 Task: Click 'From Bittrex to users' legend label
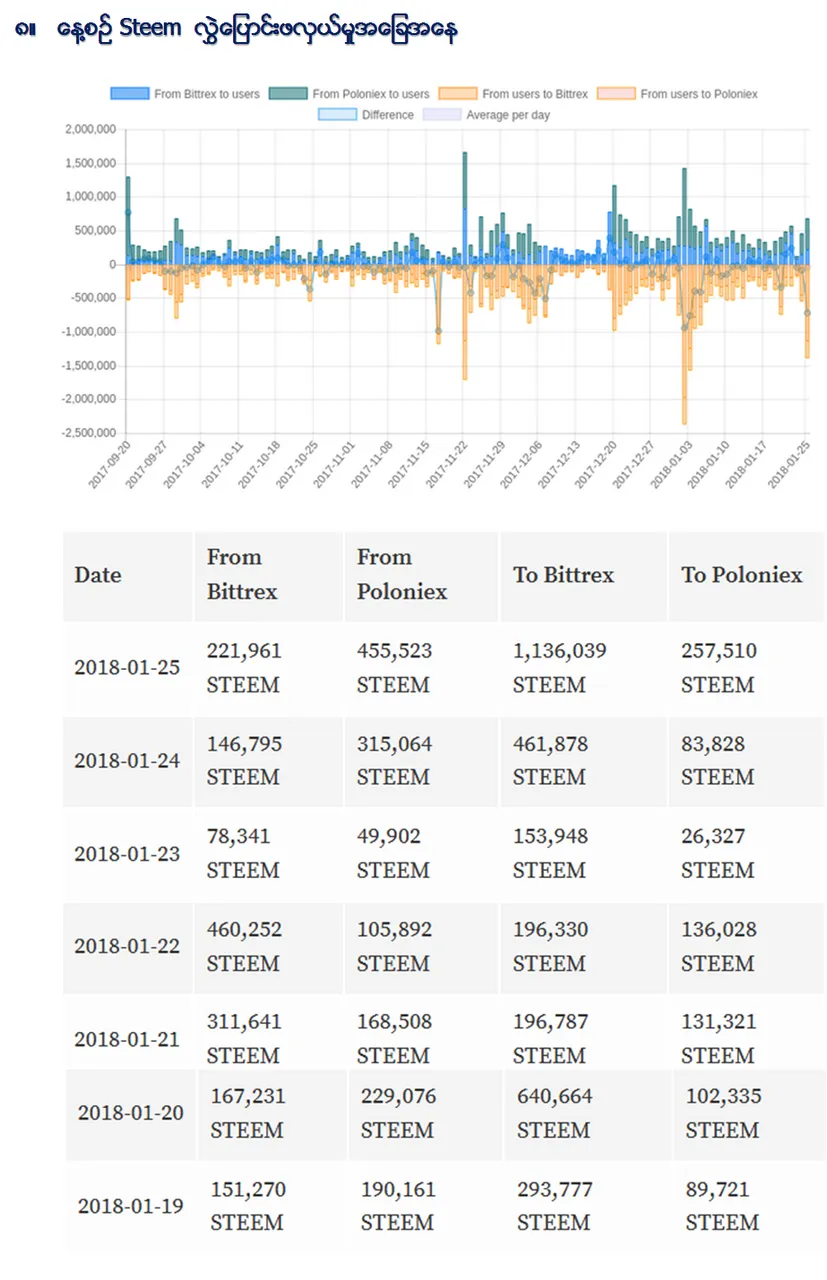(207, 94)
